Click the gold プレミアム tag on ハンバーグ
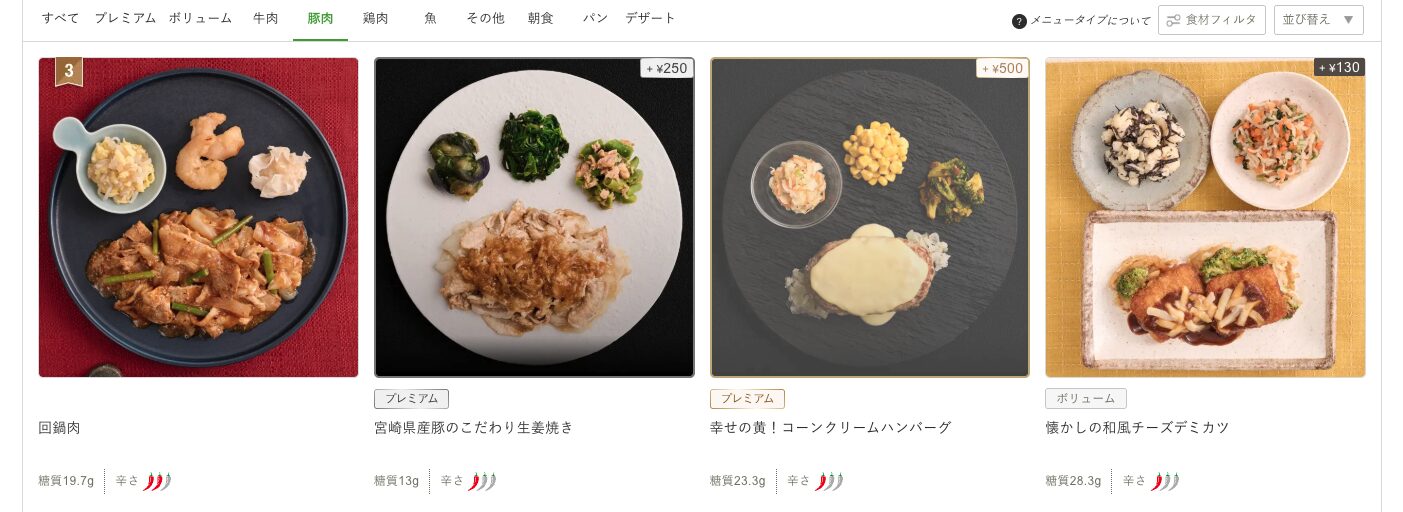 tap(747, 399)
